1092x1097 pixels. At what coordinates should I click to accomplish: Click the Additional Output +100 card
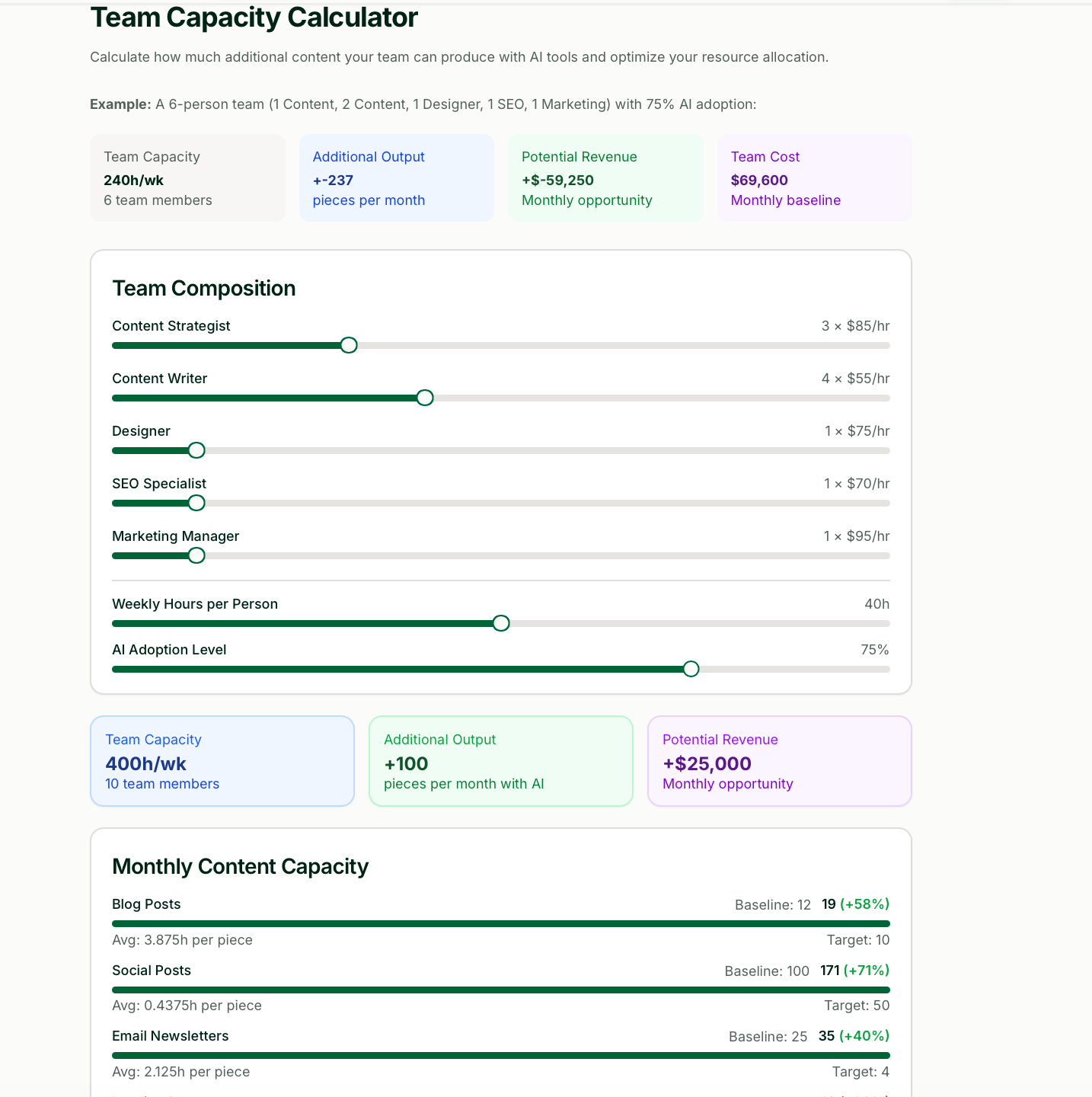(x=500, y=760)
